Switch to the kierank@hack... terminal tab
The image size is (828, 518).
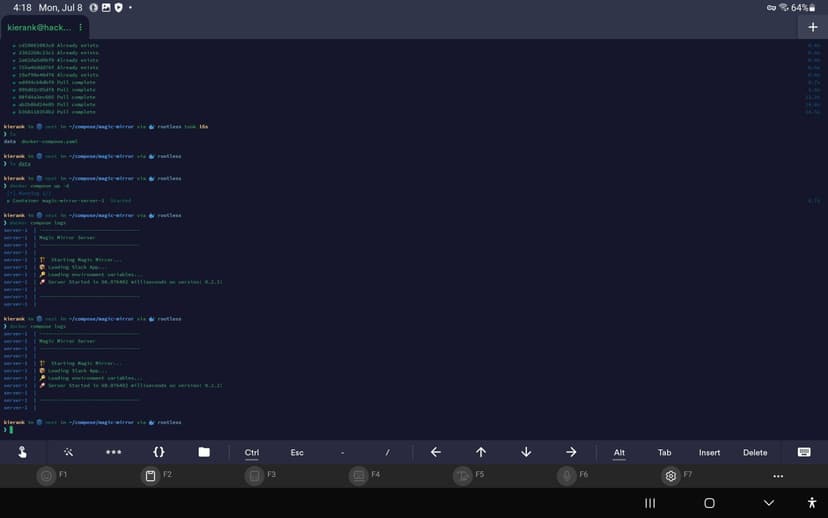[x=40, y=27]
